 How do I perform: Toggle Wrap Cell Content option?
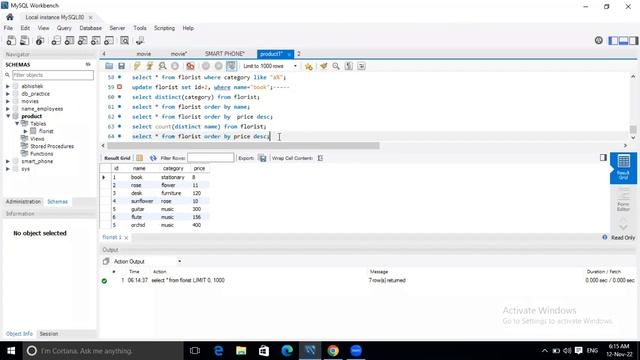coord(320,158)
